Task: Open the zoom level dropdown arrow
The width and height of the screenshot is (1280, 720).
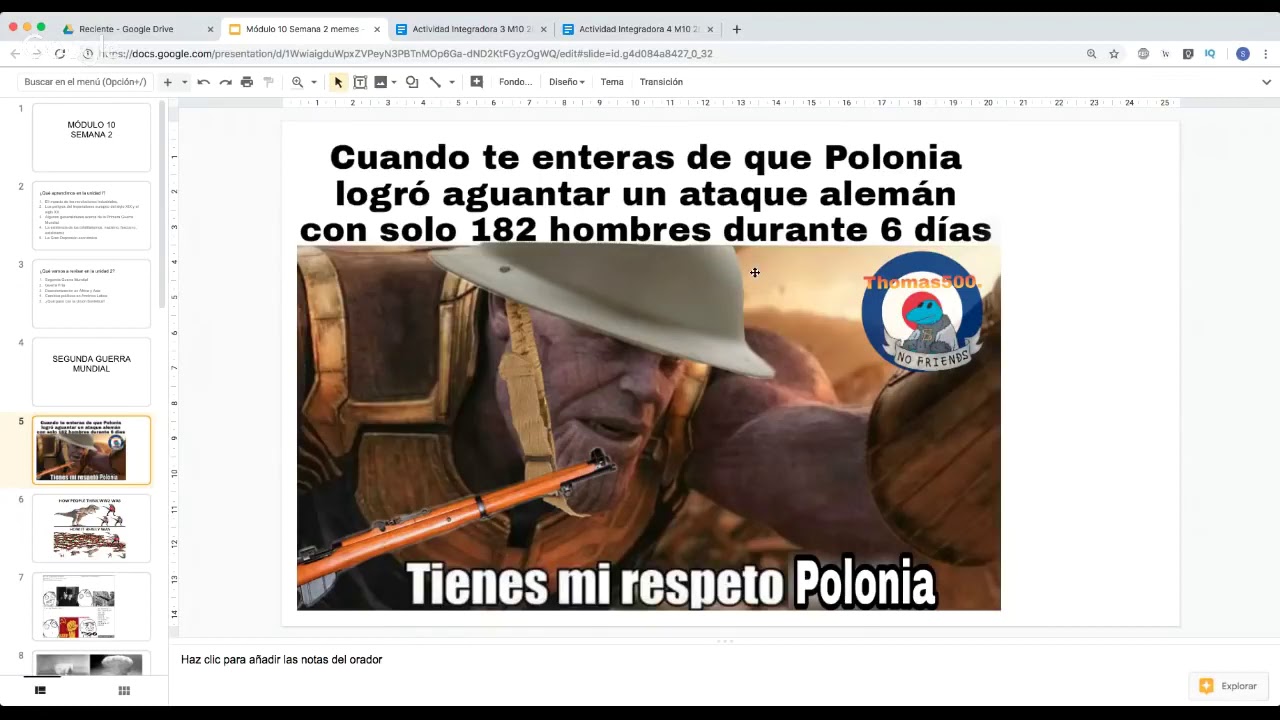Action: click(314, 82)
